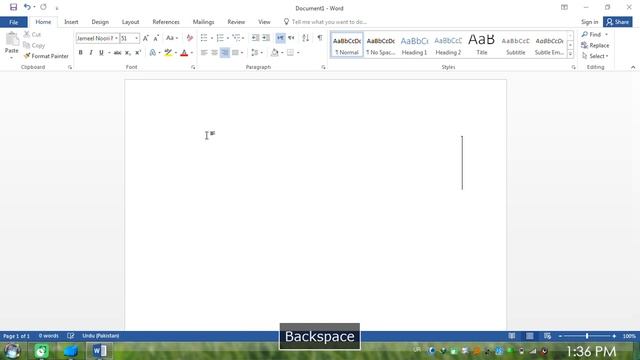
Task: Toggle superscript formatting
Action: 138,53
